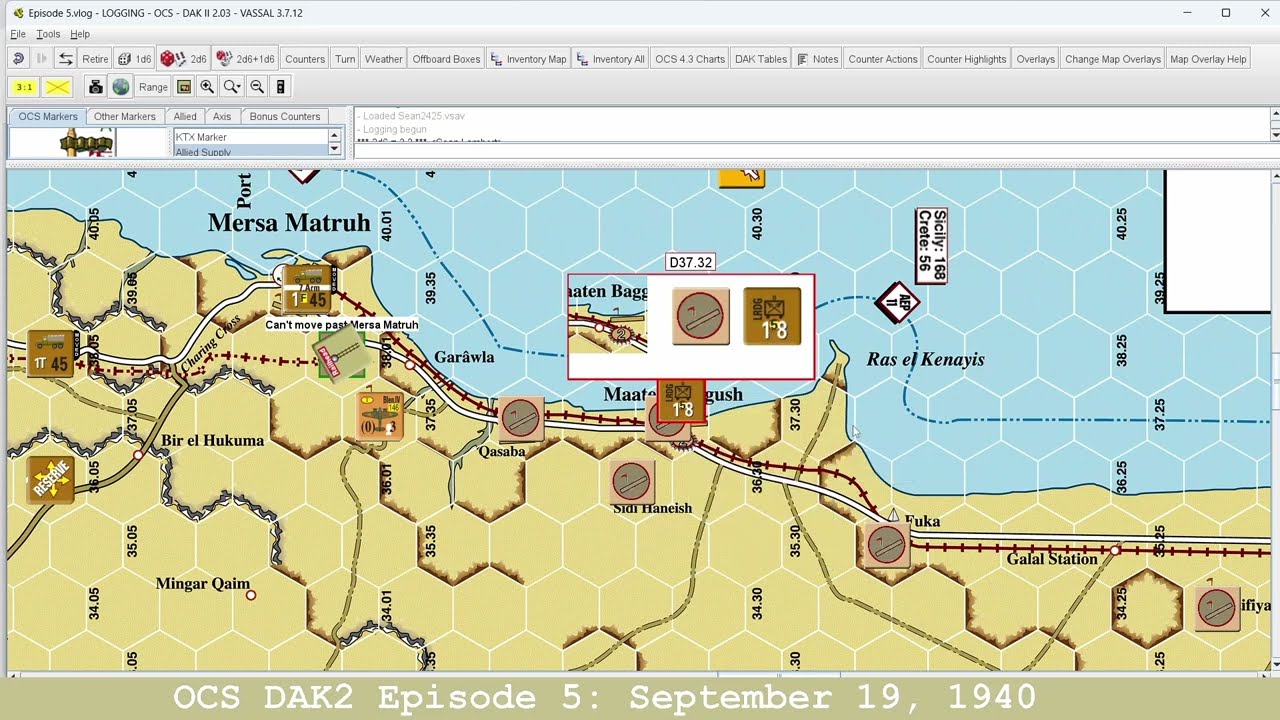Image resolution: width=1280 pixels, height=720 pixels.
Task: Click Counter Actions toolbar button
Action: tap(883, 59)
